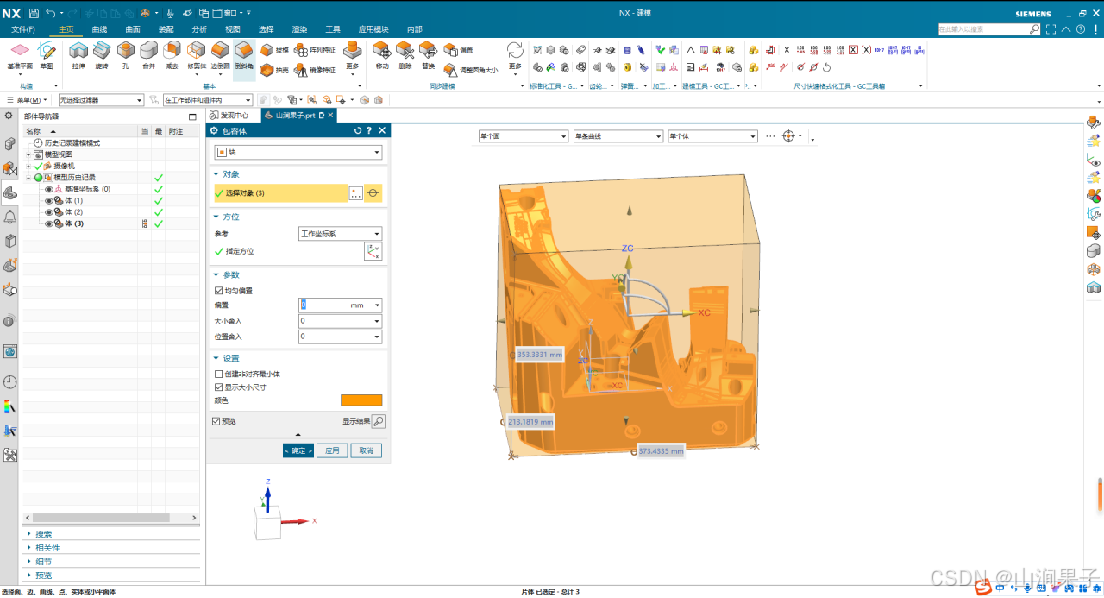Click the navigator settings gear icon
1104x598 pixels.
[x=8, y=116]
